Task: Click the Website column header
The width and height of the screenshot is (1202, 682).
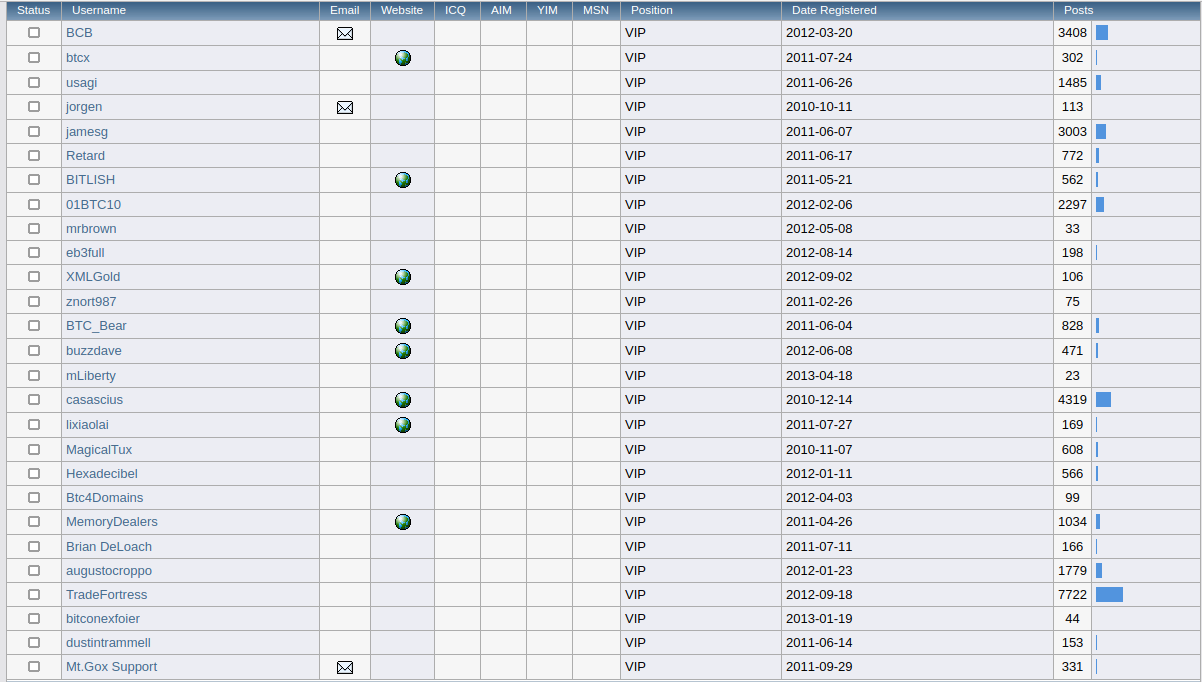Action: pyautogui.click(x=402, y=10)
